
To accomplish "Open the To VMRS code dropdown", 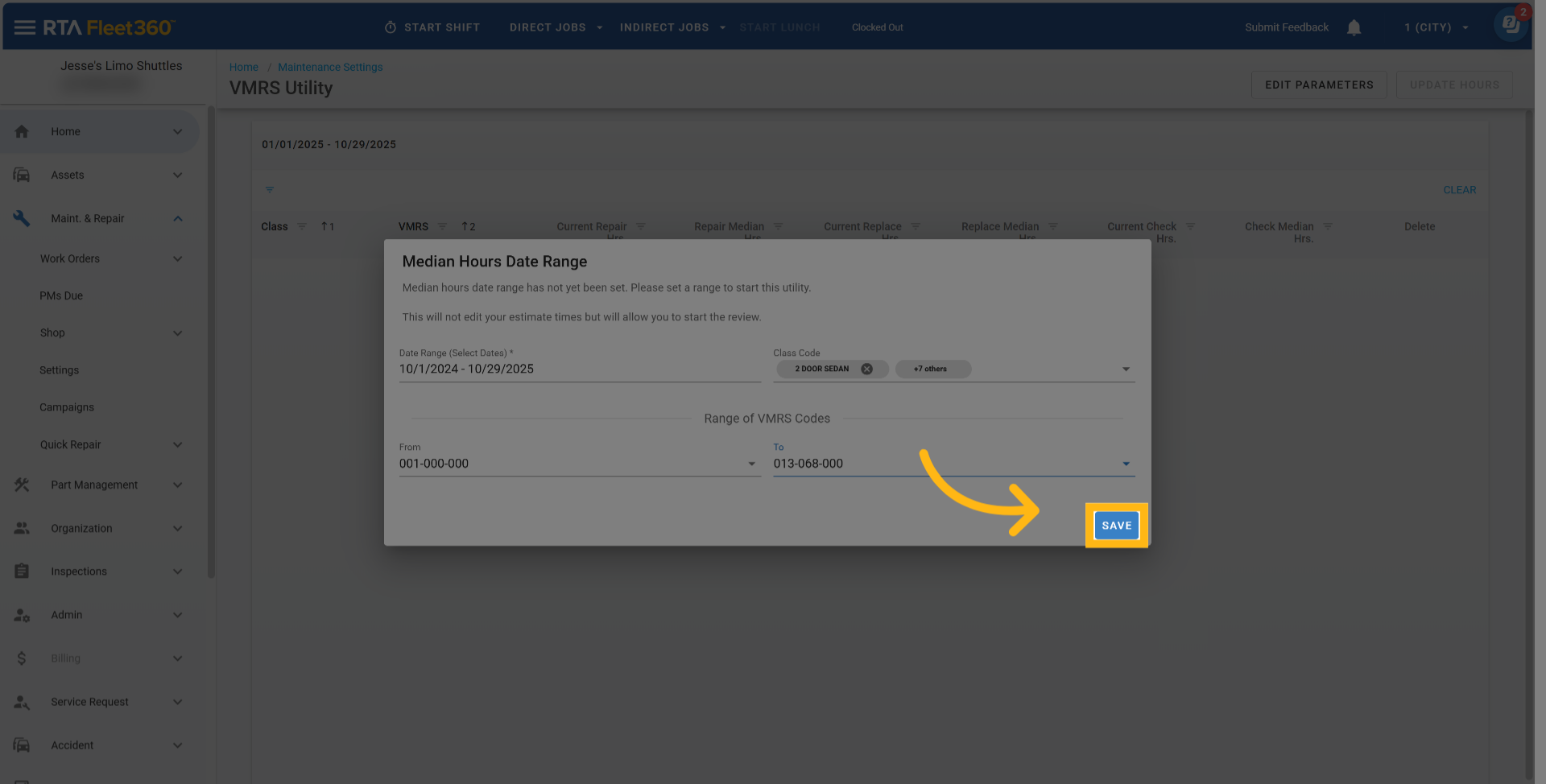I will 1126,464.
